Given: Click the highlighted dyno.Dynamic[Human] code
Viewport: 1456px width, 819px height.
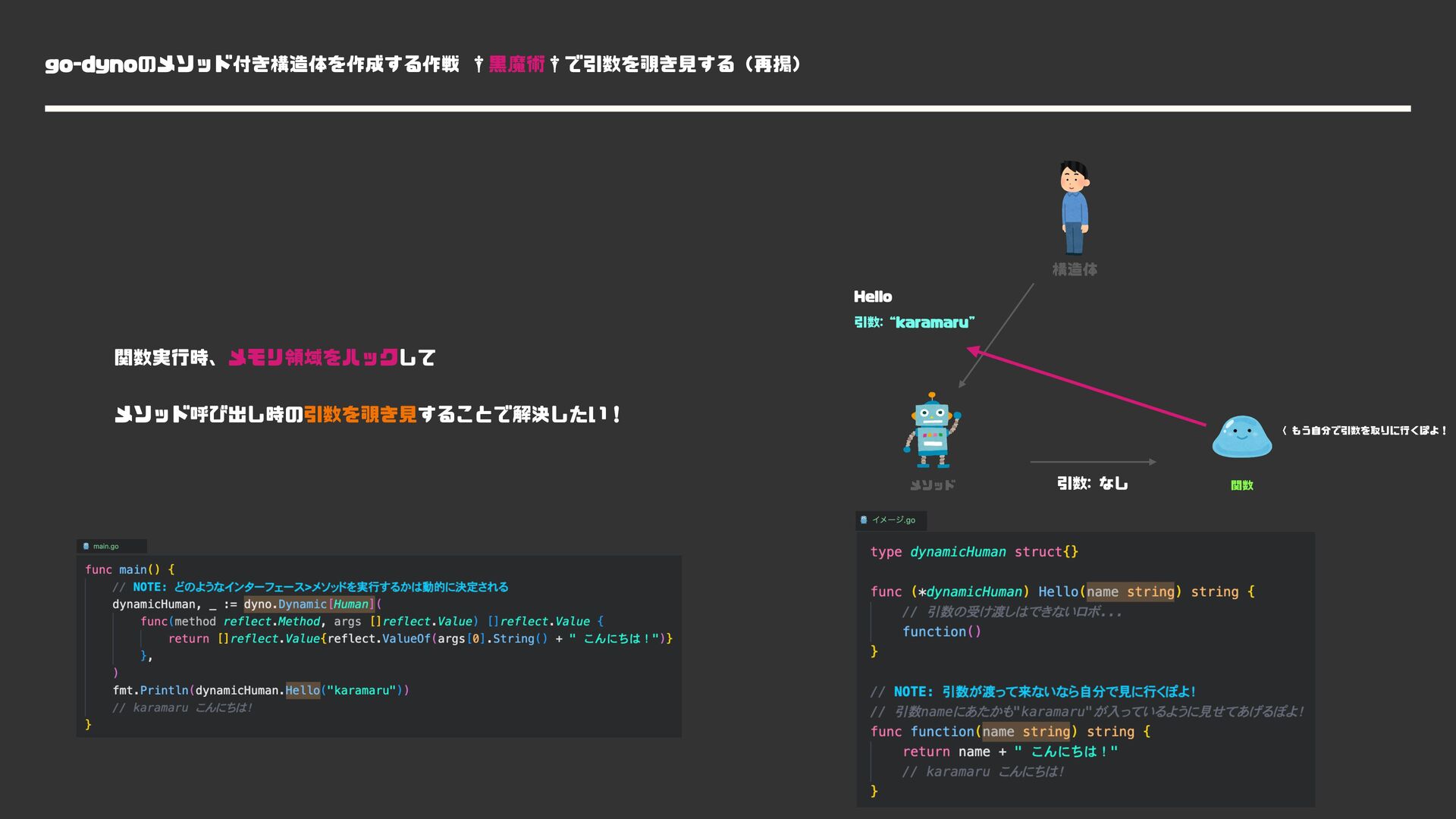Looking at the screenshot, I should click(309, 604).
